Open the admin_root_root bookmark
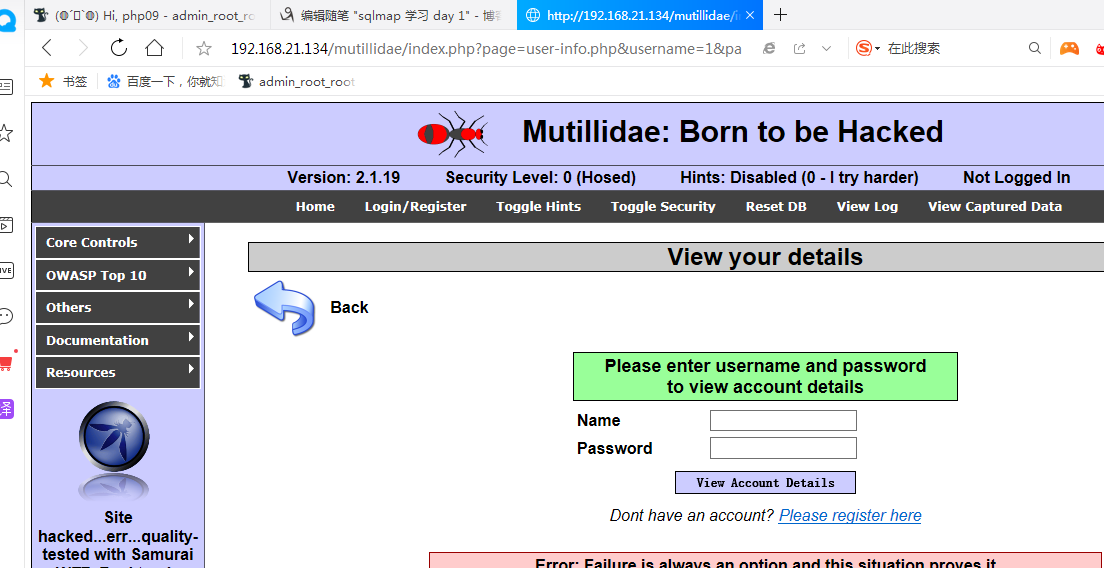Viewport: 1104px width, 568px height. 296,82
